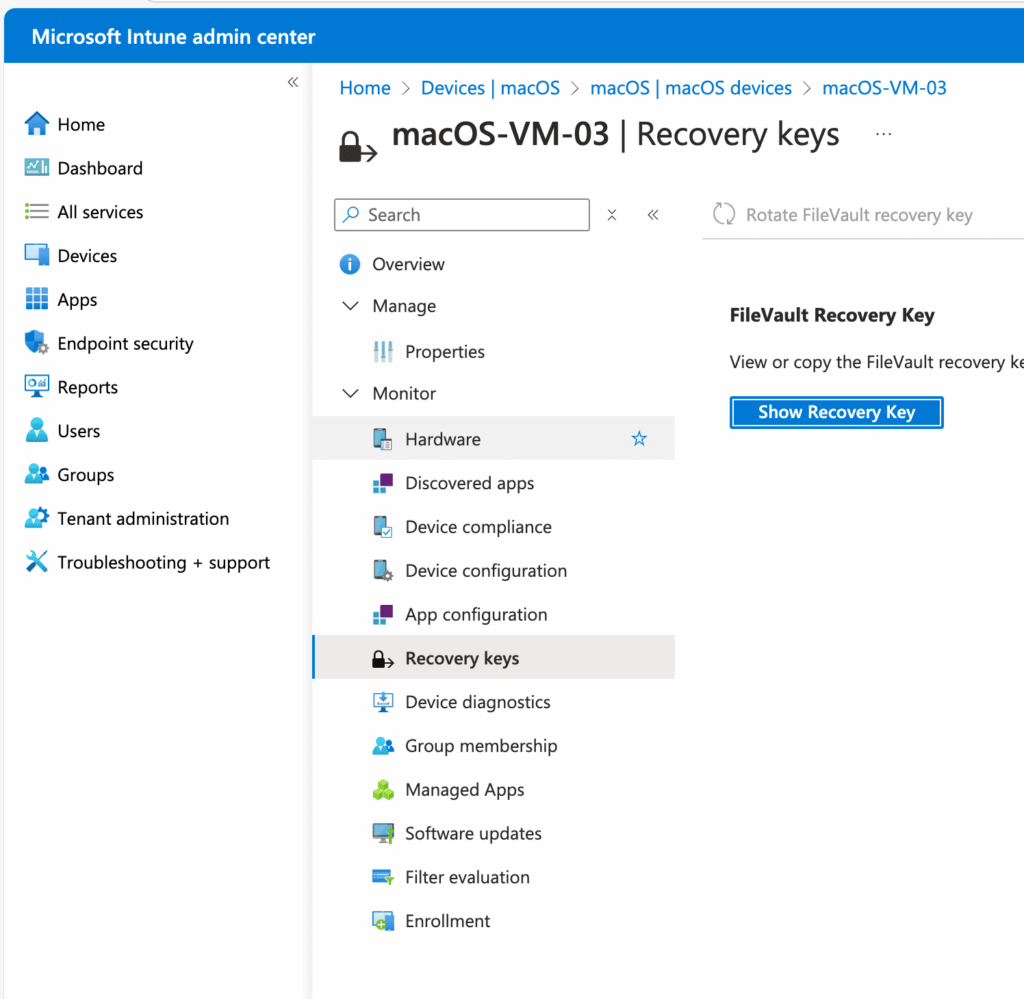
Task: Click Rotate FileVault recovery key
Action: 842,215
